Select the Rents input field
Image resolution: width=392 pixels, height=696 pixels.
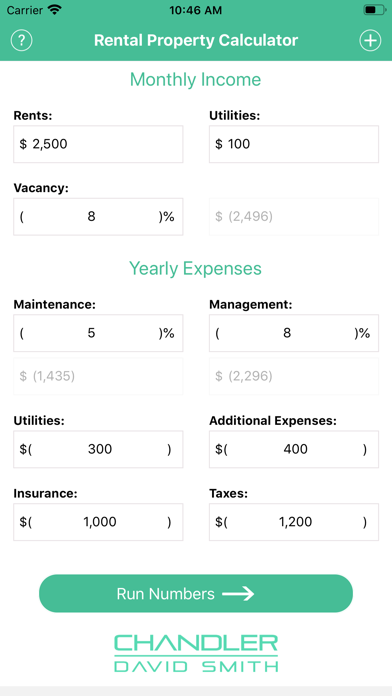point(98,144)
